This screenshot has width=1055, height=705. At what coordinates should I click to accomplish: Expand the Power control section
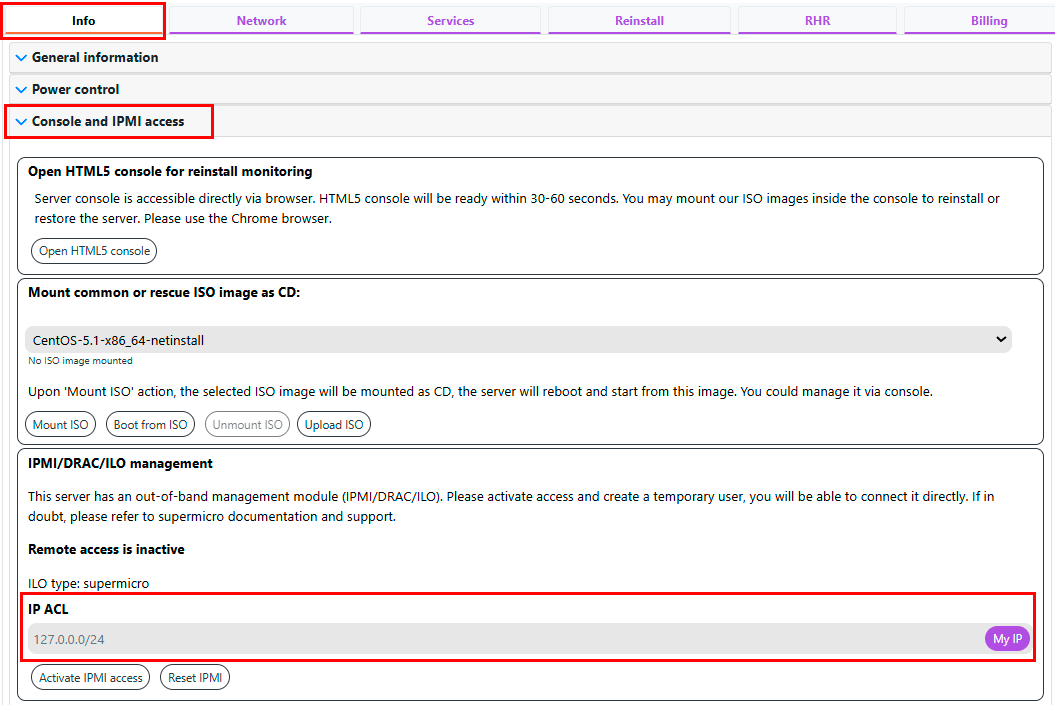click(x=75, y=90)
